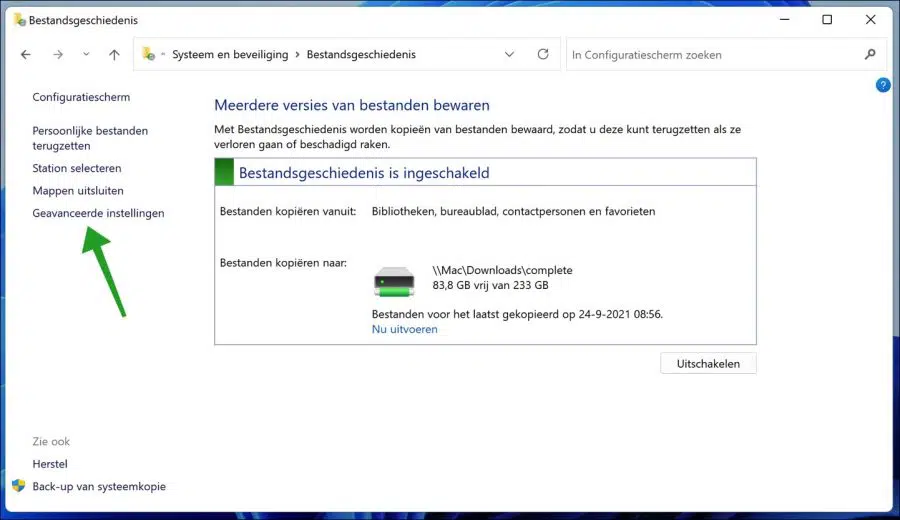Open the Herstel link under Zie ook
The image size is (900, 520).
(x=50, y=464)
